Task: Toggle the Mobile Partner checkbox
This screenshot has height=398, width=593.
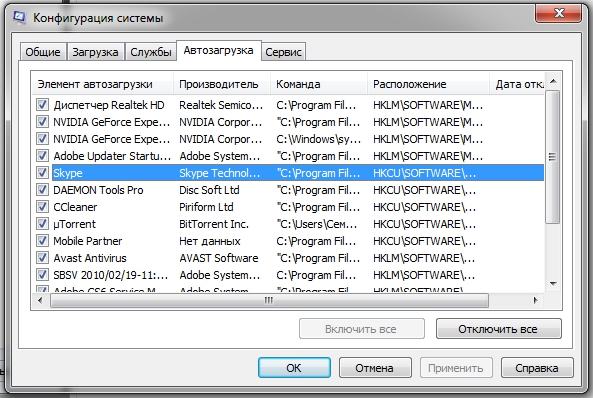Action: (42, 241)
